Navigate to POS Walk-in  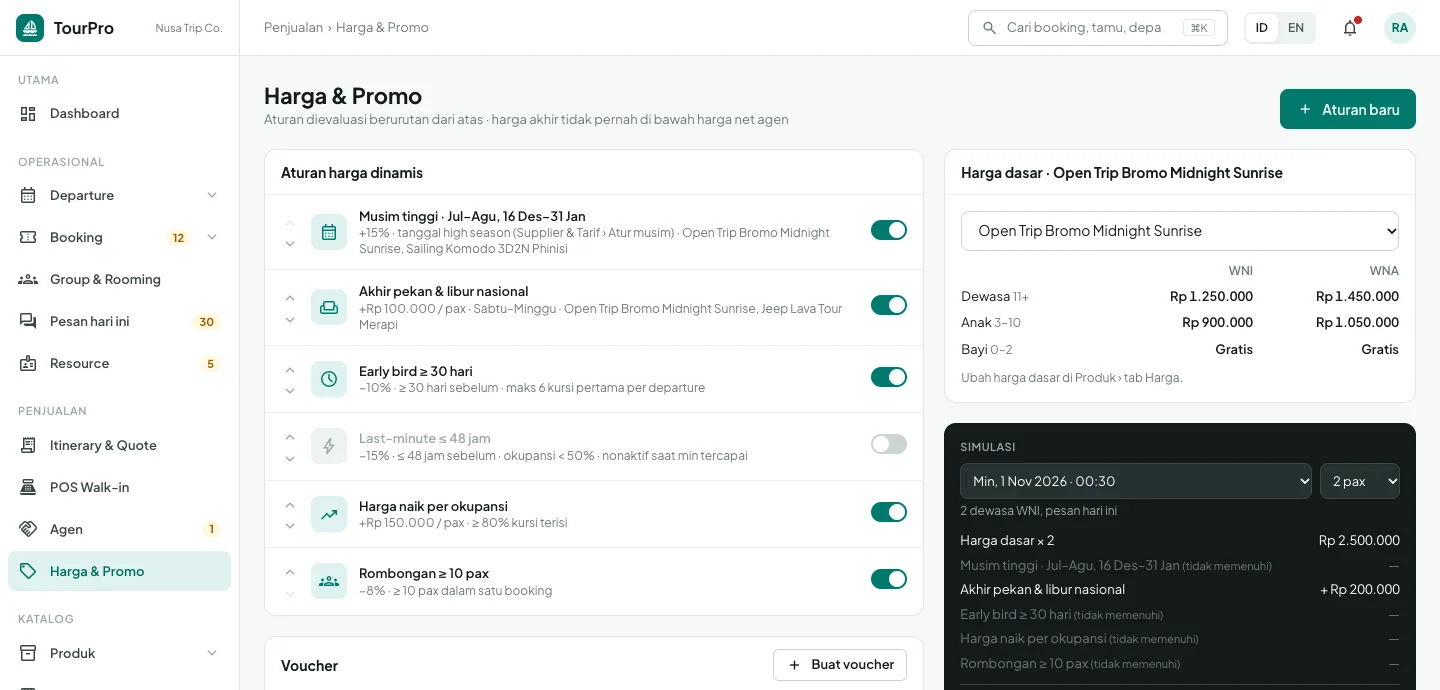pos(119,487)
